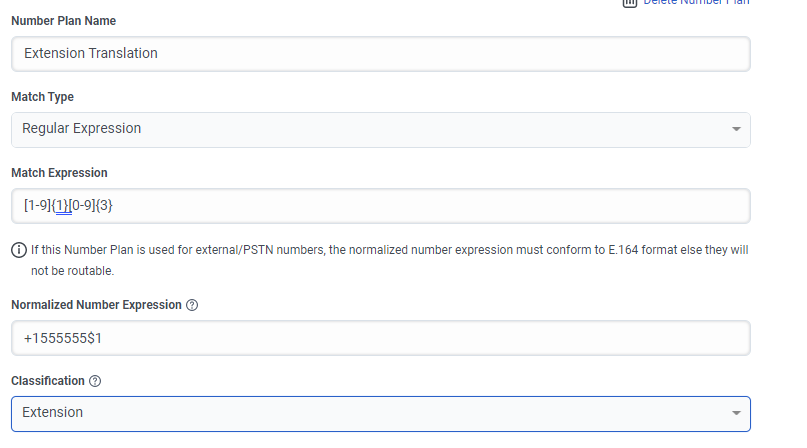Place cursor on $1 in normalized expression

[94, 339]
